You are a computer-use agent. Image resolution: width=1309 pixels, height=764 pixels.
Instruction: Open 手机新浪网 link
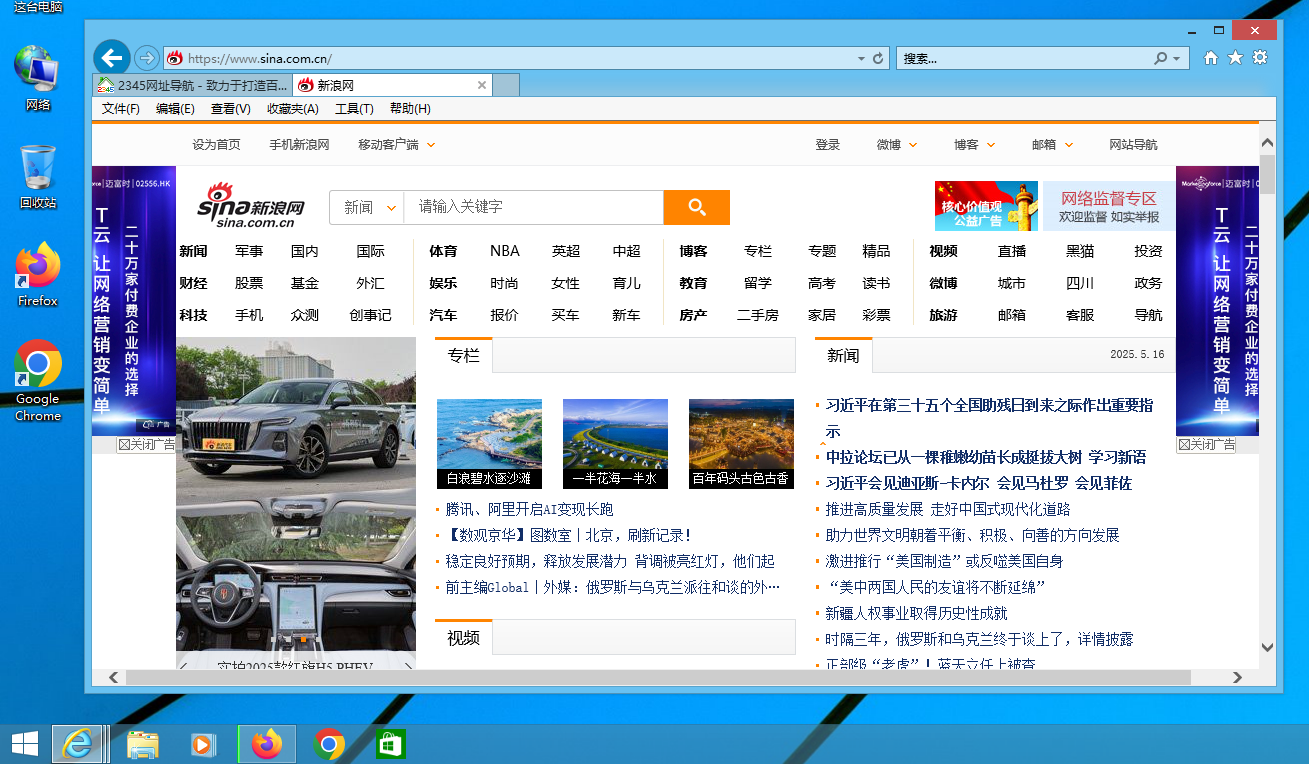coord(299,145)
